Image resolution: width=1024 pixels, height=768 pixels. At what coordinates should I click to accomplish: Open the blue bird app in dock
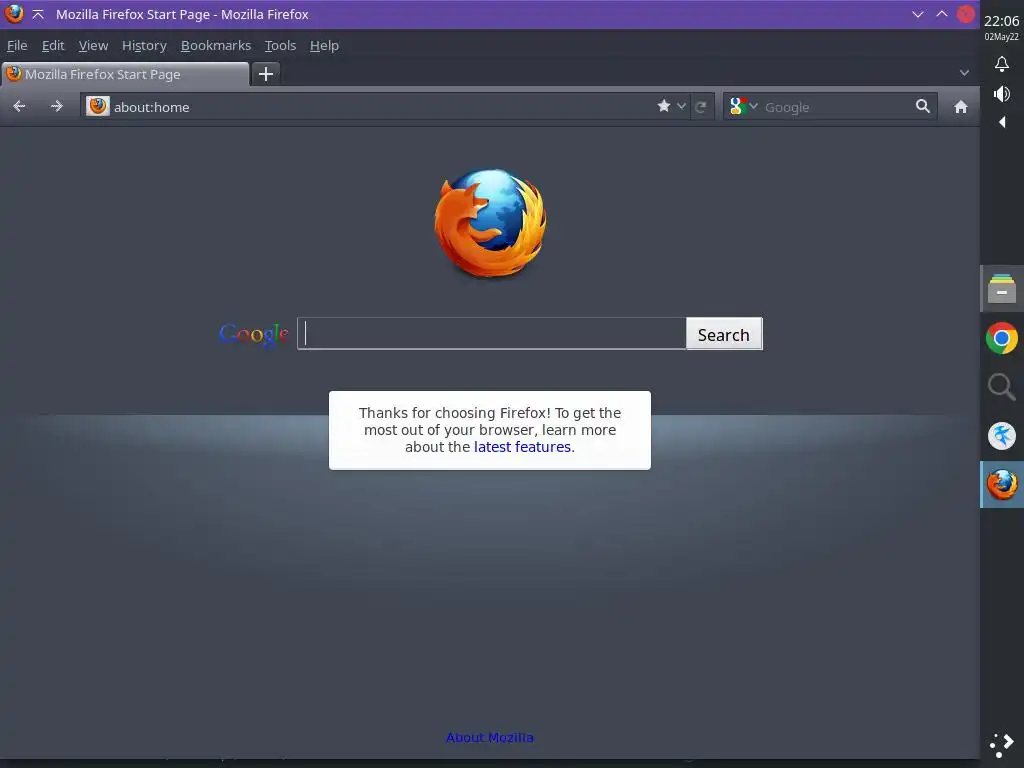(1001, 436)
